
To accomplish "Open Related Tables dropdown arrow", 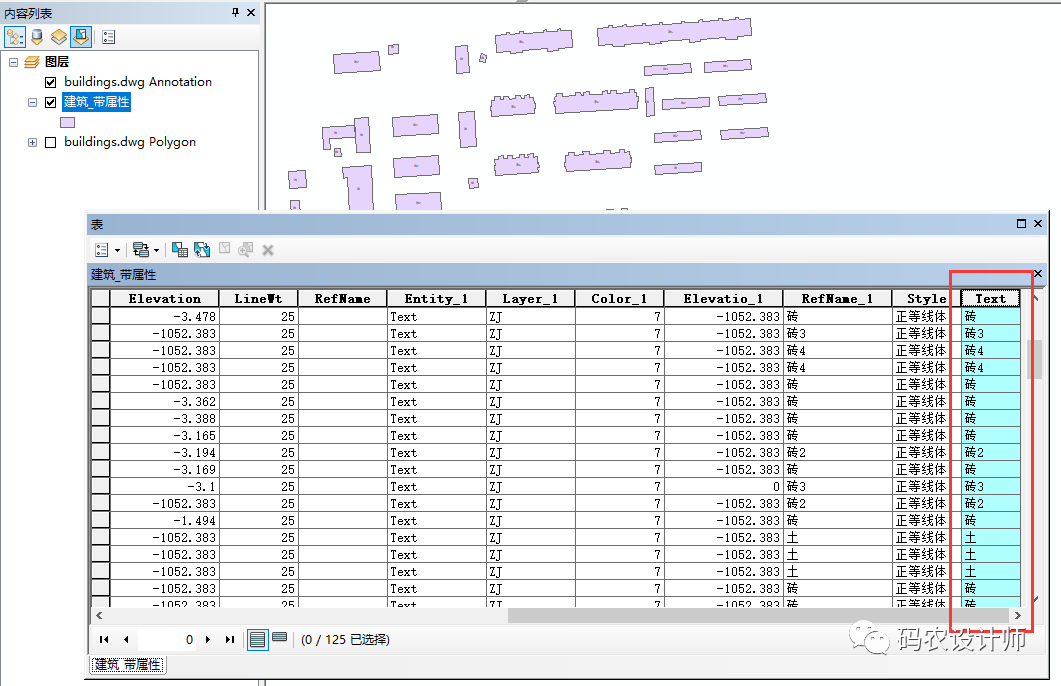I will tap(156, 250).
